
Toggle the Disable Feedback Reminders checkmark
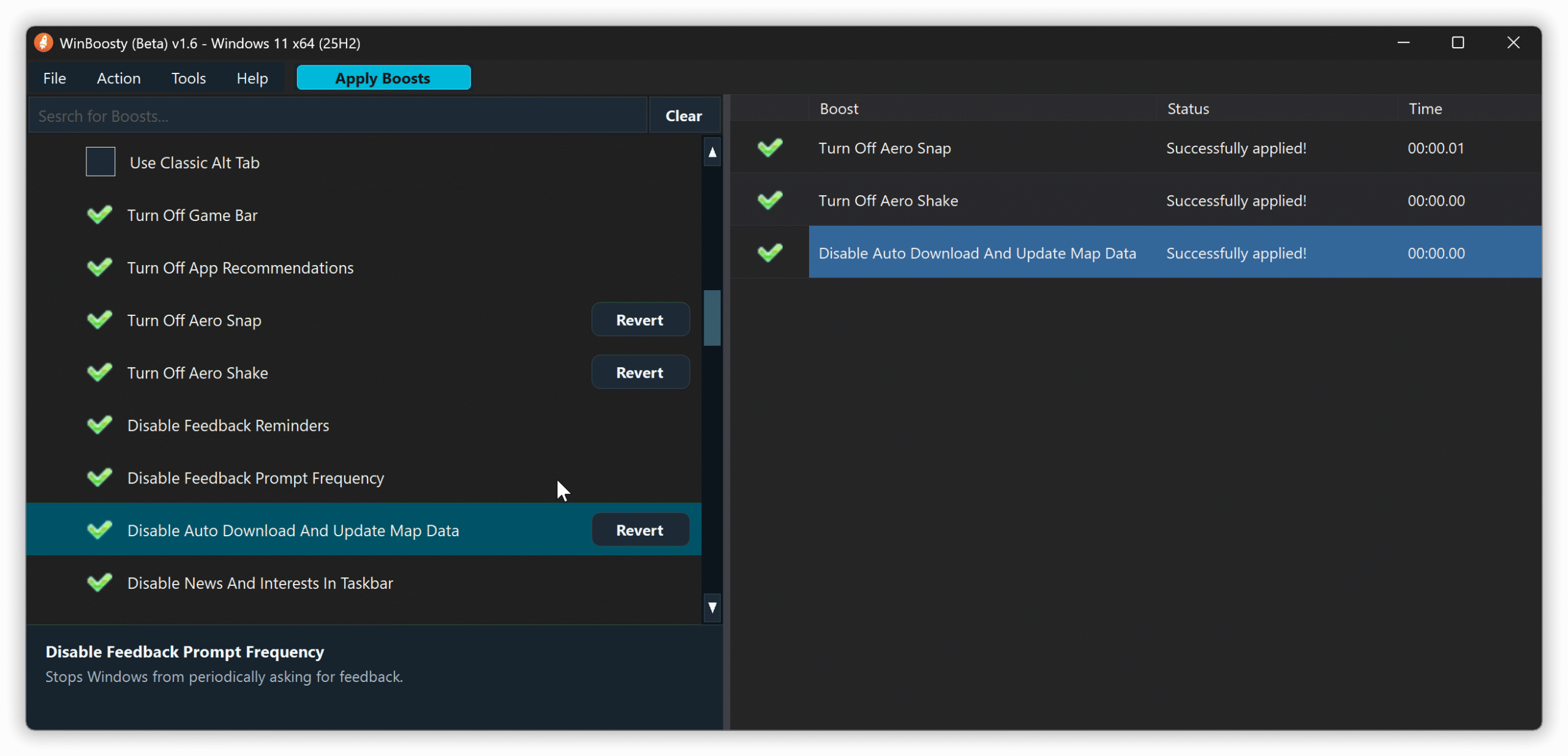(x=99, y=425)
